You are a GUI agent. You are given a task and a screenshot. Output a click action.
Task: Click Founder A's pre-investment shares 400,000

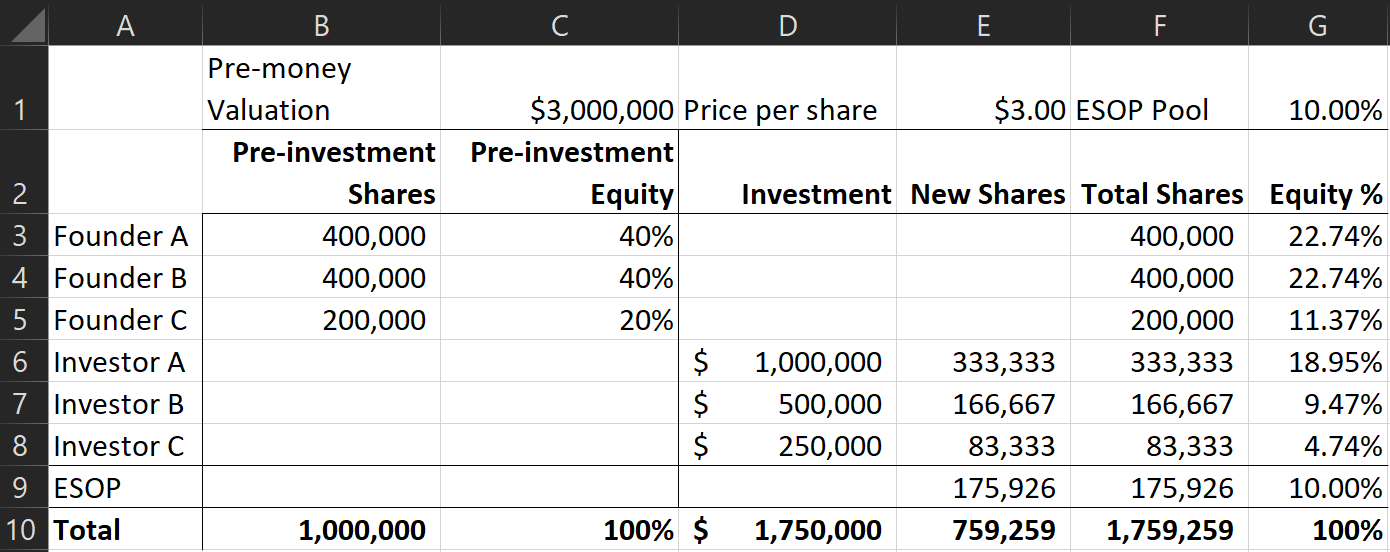coord(321,235)
